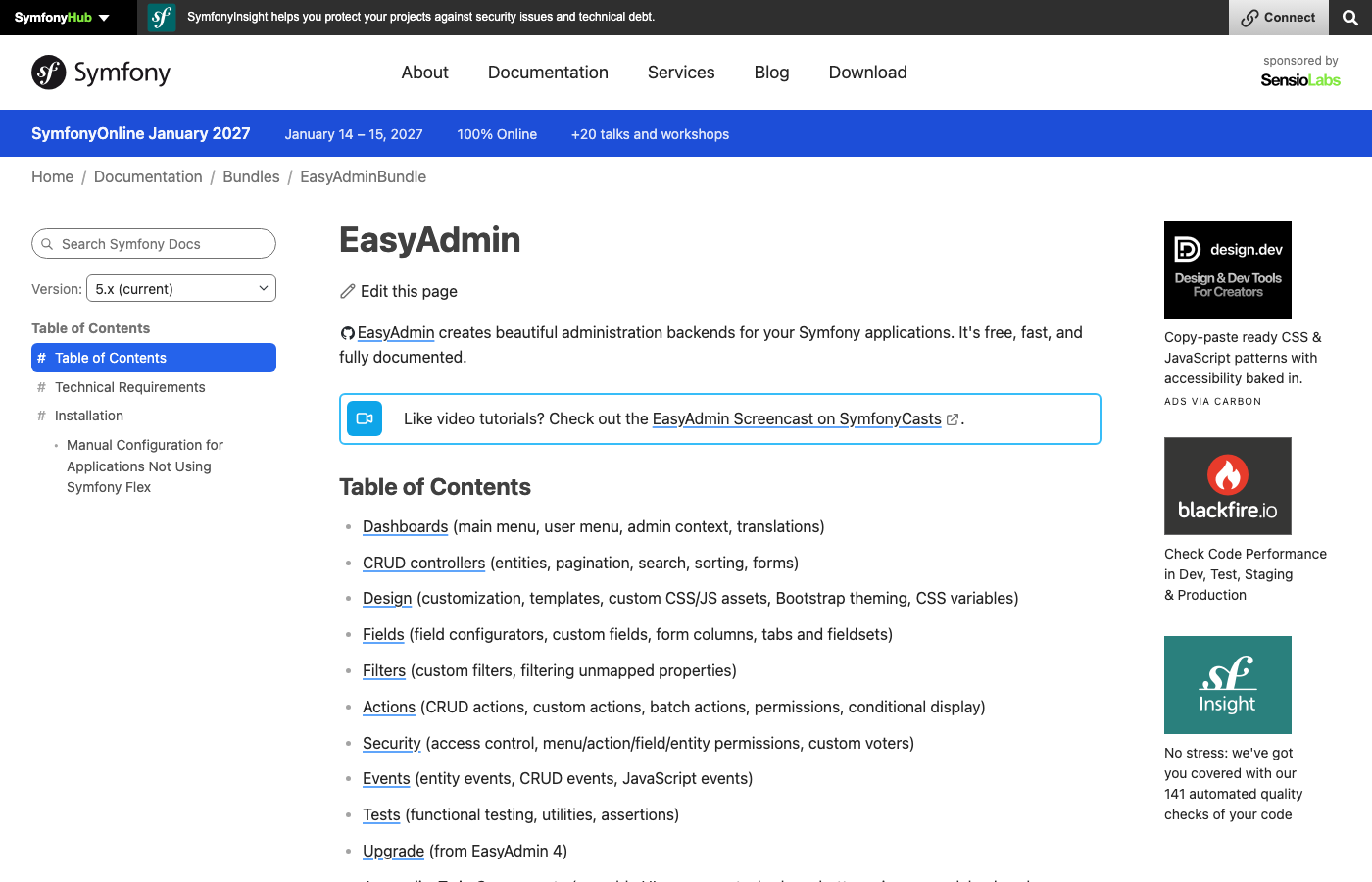Open the Design docs link
Image resolution: width=1372 pixels, height=882 pixels.
(387, 598)
